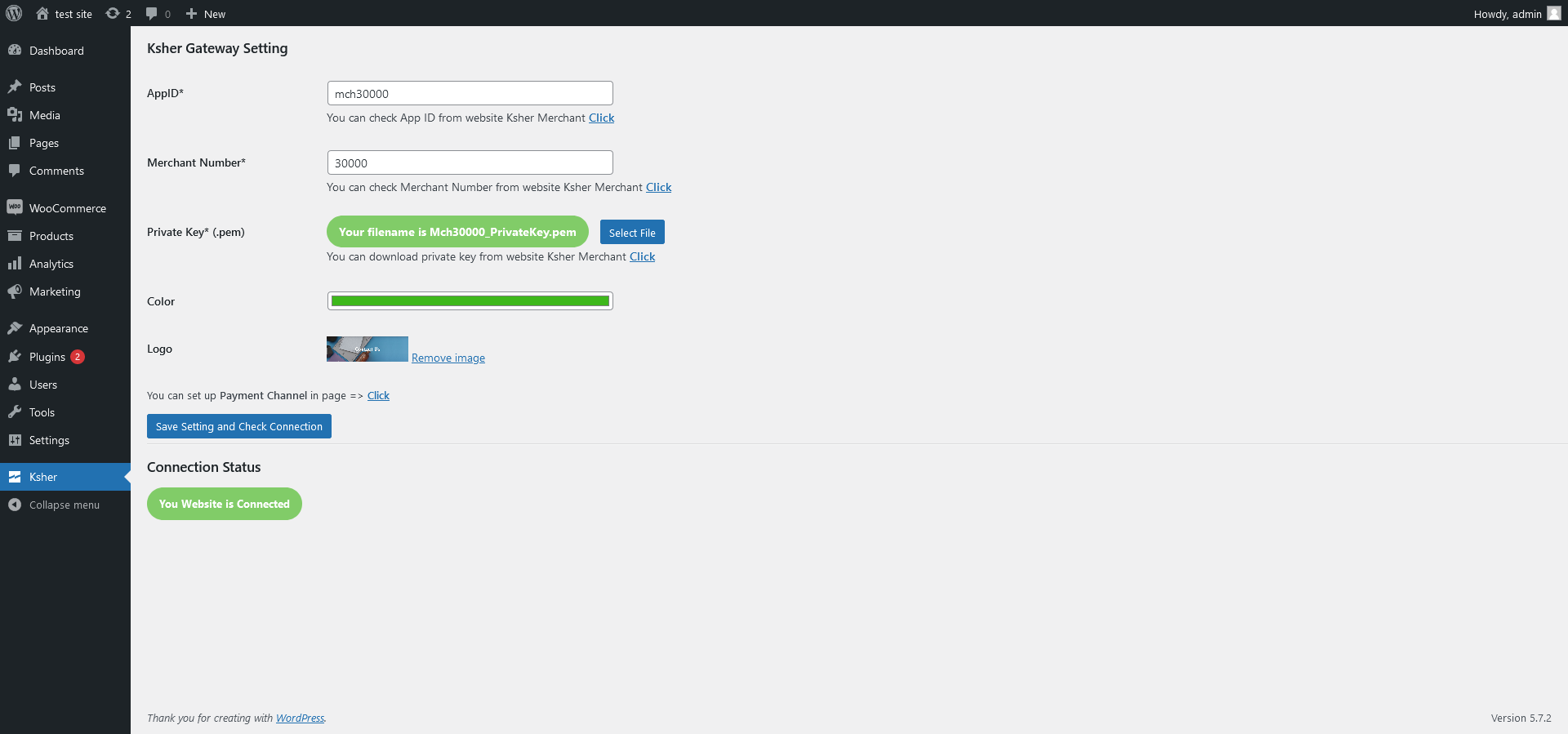Viewport: 1568px width, 734px height.
Task: Open the Appearance menu
Action: coord(65,328)
